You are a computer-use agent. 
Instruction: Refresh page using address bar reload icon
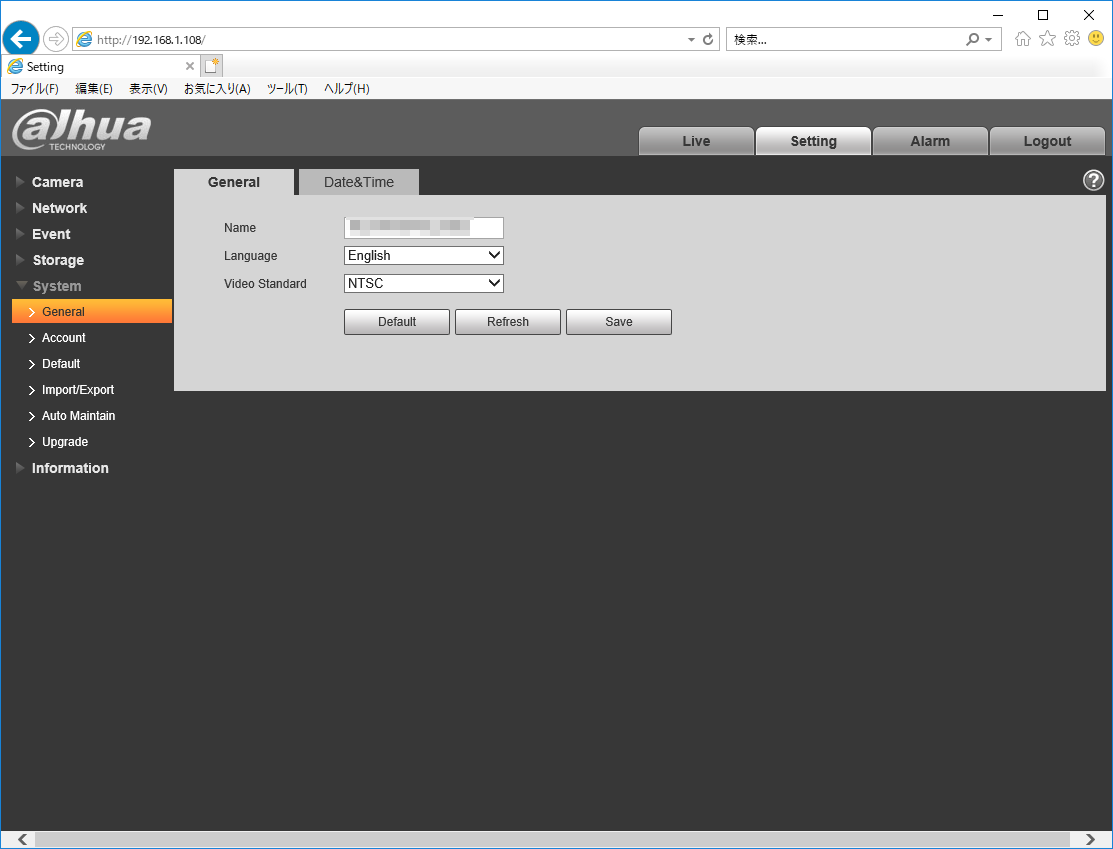708,40
